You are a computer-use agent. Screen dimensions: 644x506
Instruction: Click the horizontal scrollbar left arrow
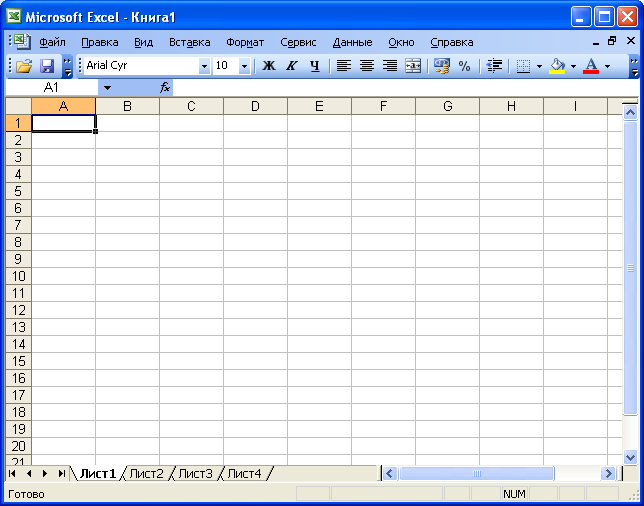pyautogui.click(x=390, y=474)
